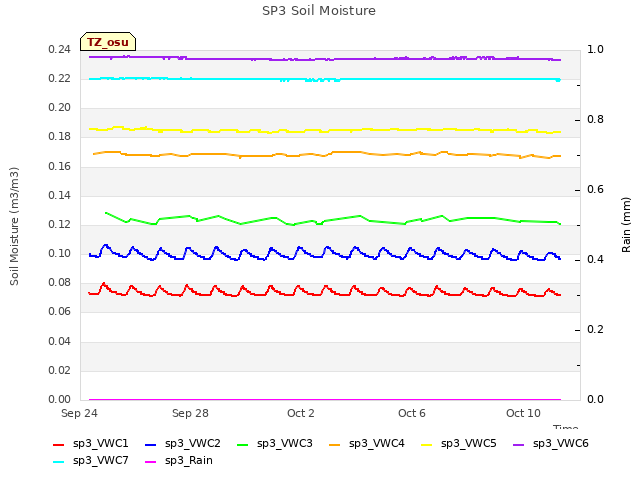Toggle the sp3_VWC3 legend entry

click(275, 443)
